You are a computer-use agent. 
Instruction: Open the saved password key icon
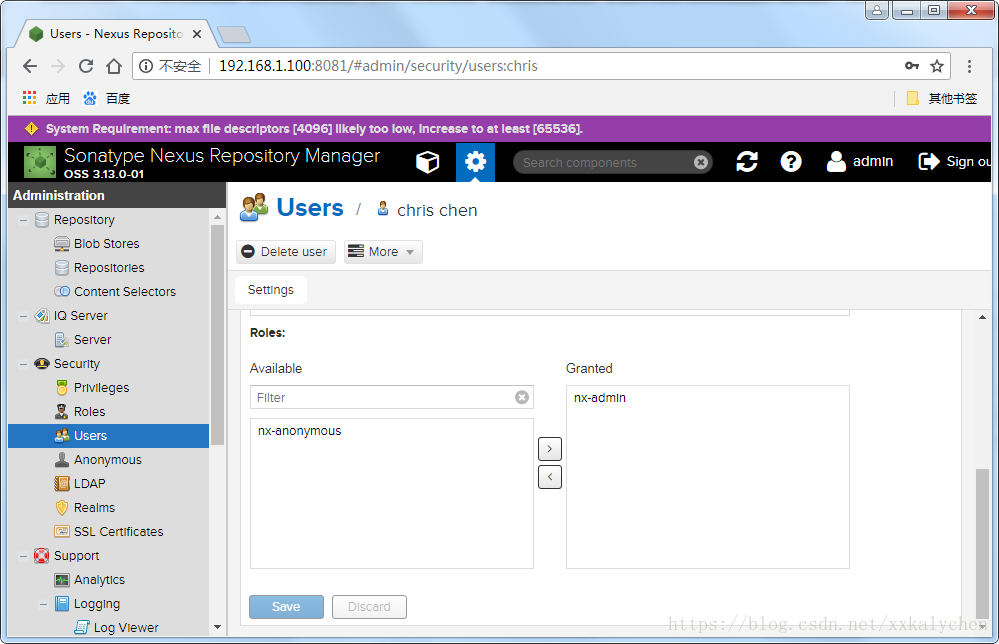click(912, 66)
